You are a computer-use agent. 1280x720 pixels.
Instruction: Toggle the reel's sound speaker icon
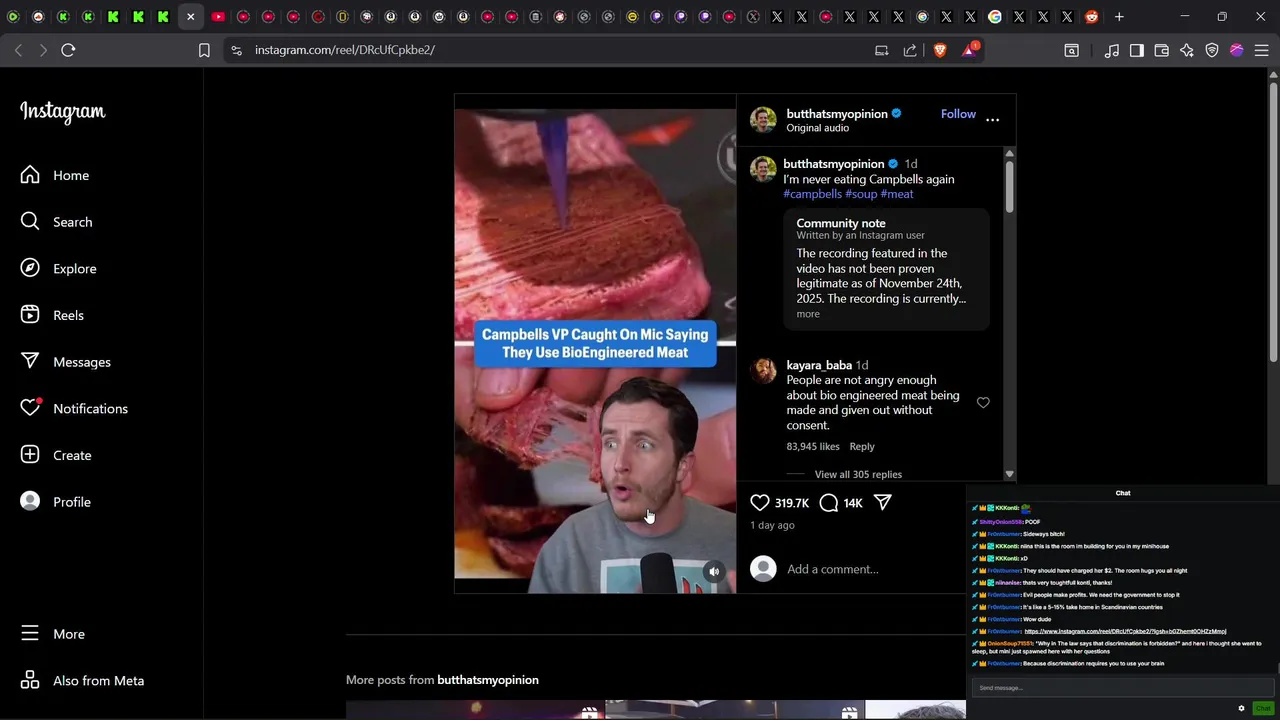click(x=714, y=571)
